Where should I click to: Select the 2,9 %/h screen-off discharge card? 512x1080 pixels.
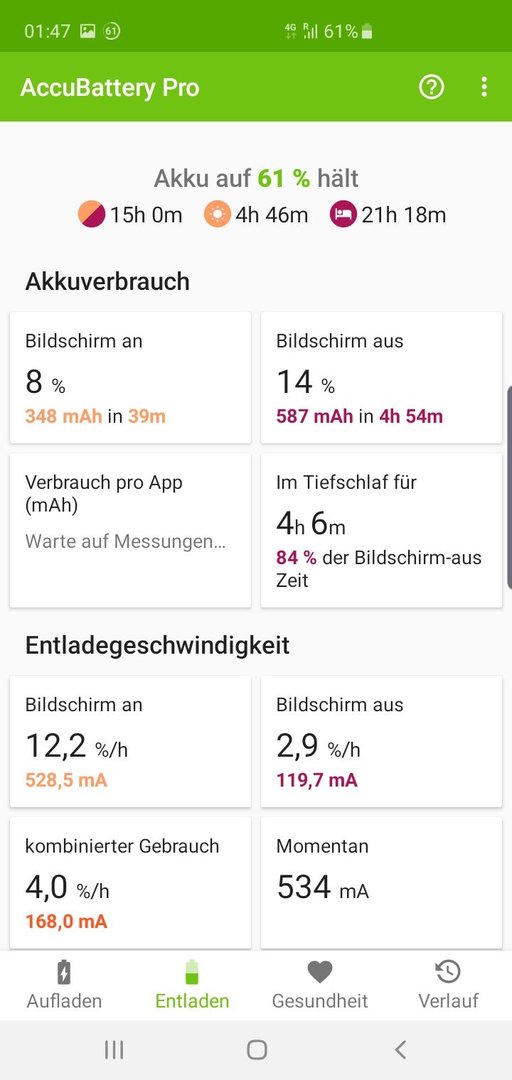tap(381, 741)
